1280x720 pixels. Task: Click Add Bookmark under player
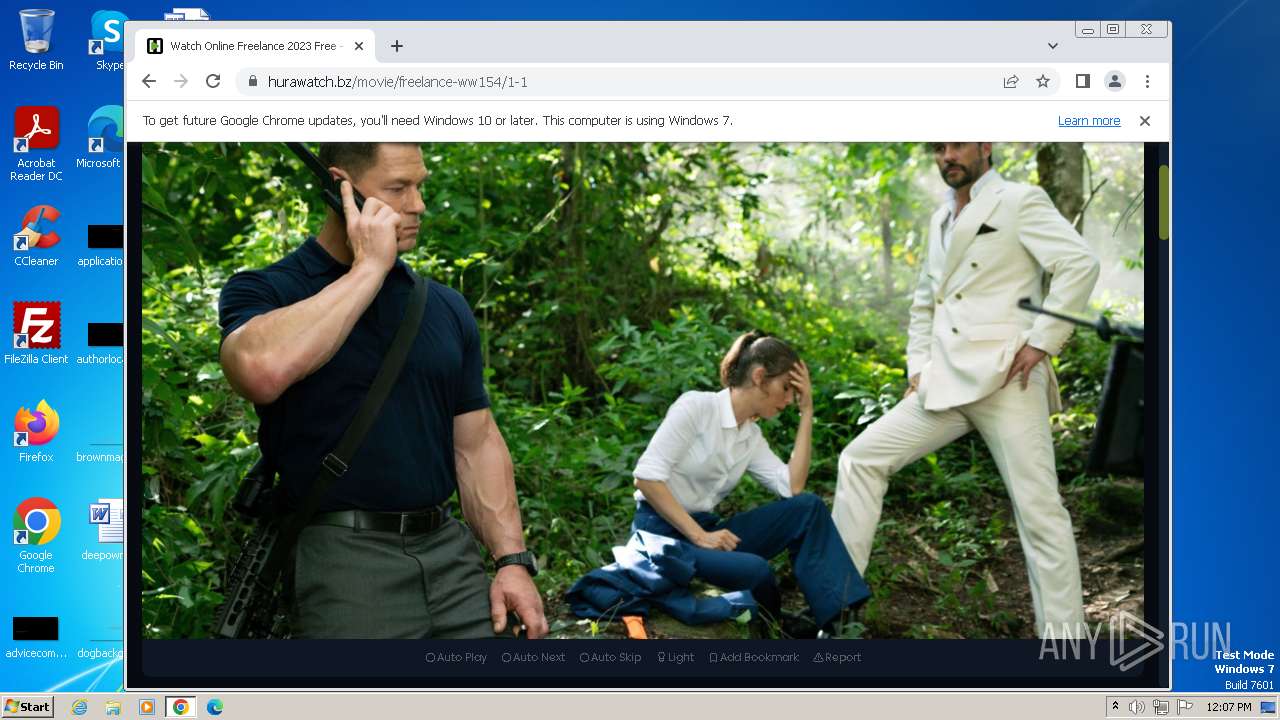click(x=754, y=657)
